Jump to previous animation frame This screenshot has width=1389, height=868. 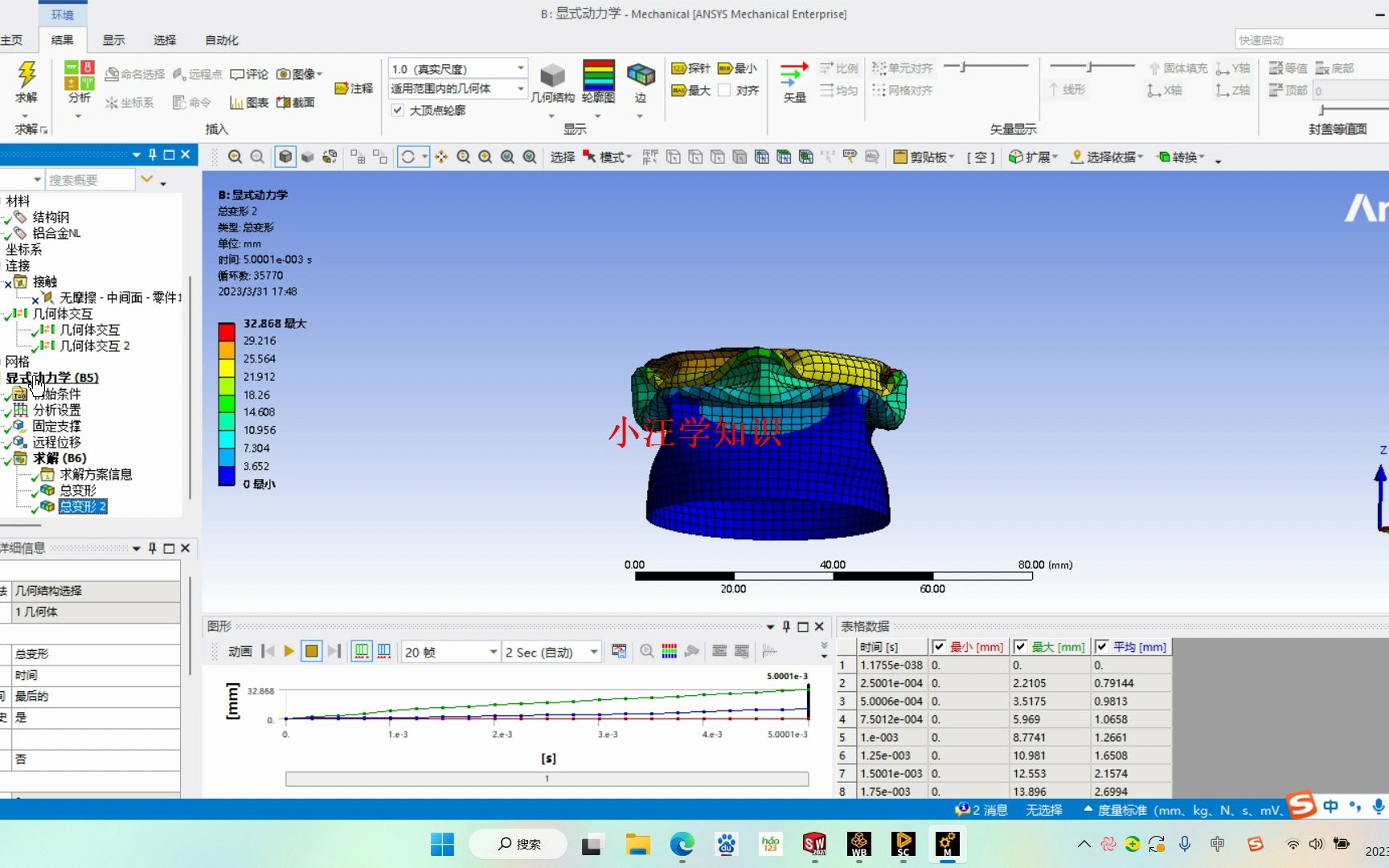point(268,651)
